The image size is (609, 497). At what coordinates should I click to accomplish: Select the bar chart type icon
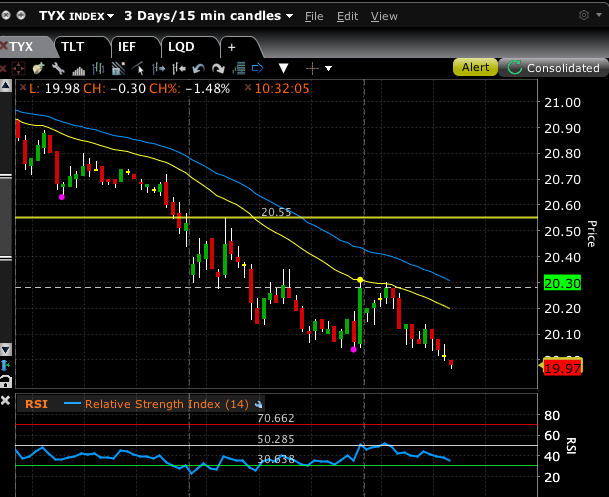click(x=98, y=69)
